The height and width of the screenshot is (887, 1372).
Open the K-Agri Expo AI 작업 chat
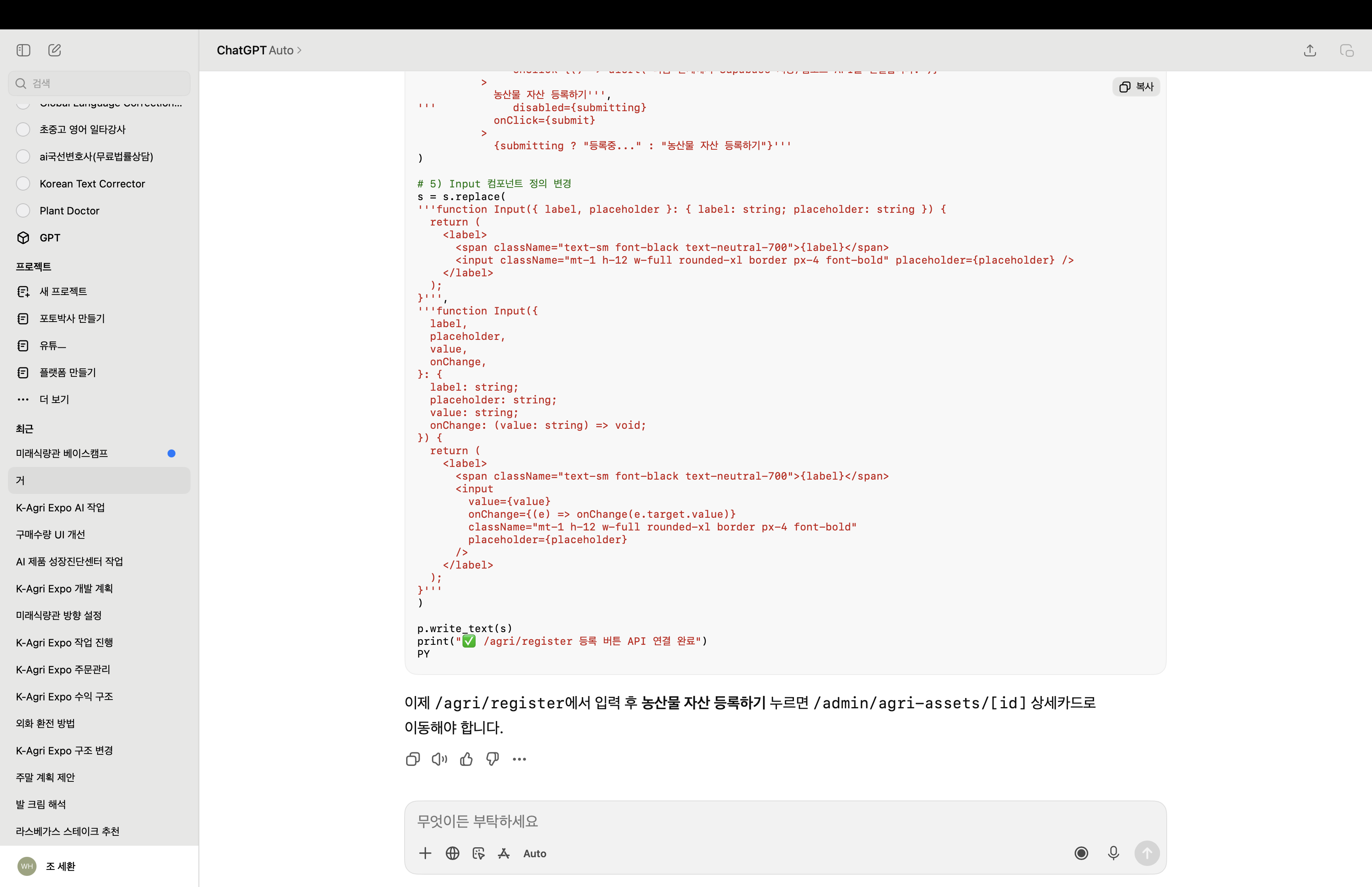pyautogui.click(x=99, y=507)
